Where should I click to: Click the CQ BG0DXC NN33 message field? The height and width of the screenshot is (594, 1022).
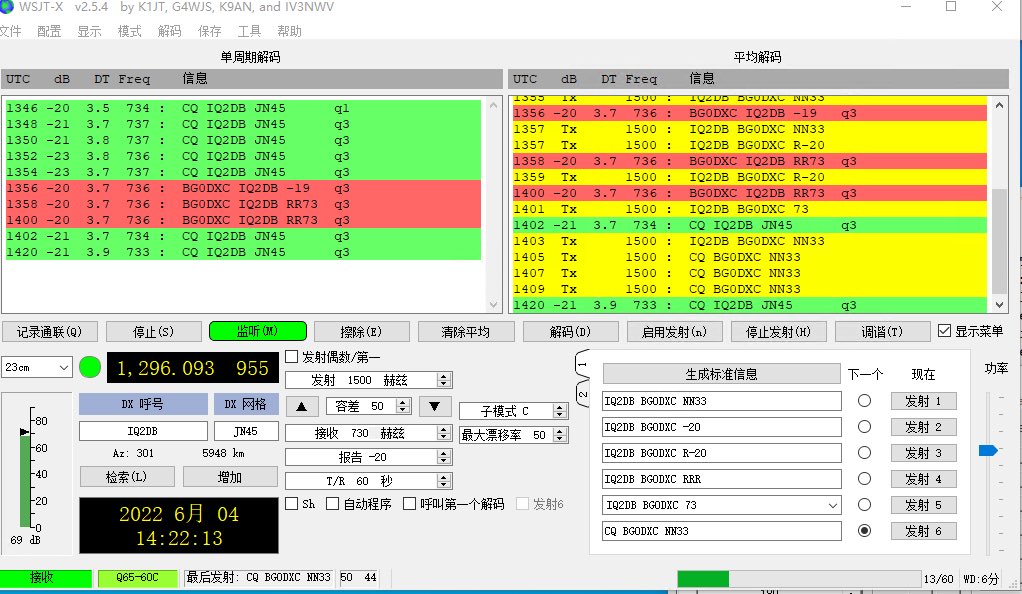[x=722, y=531]
